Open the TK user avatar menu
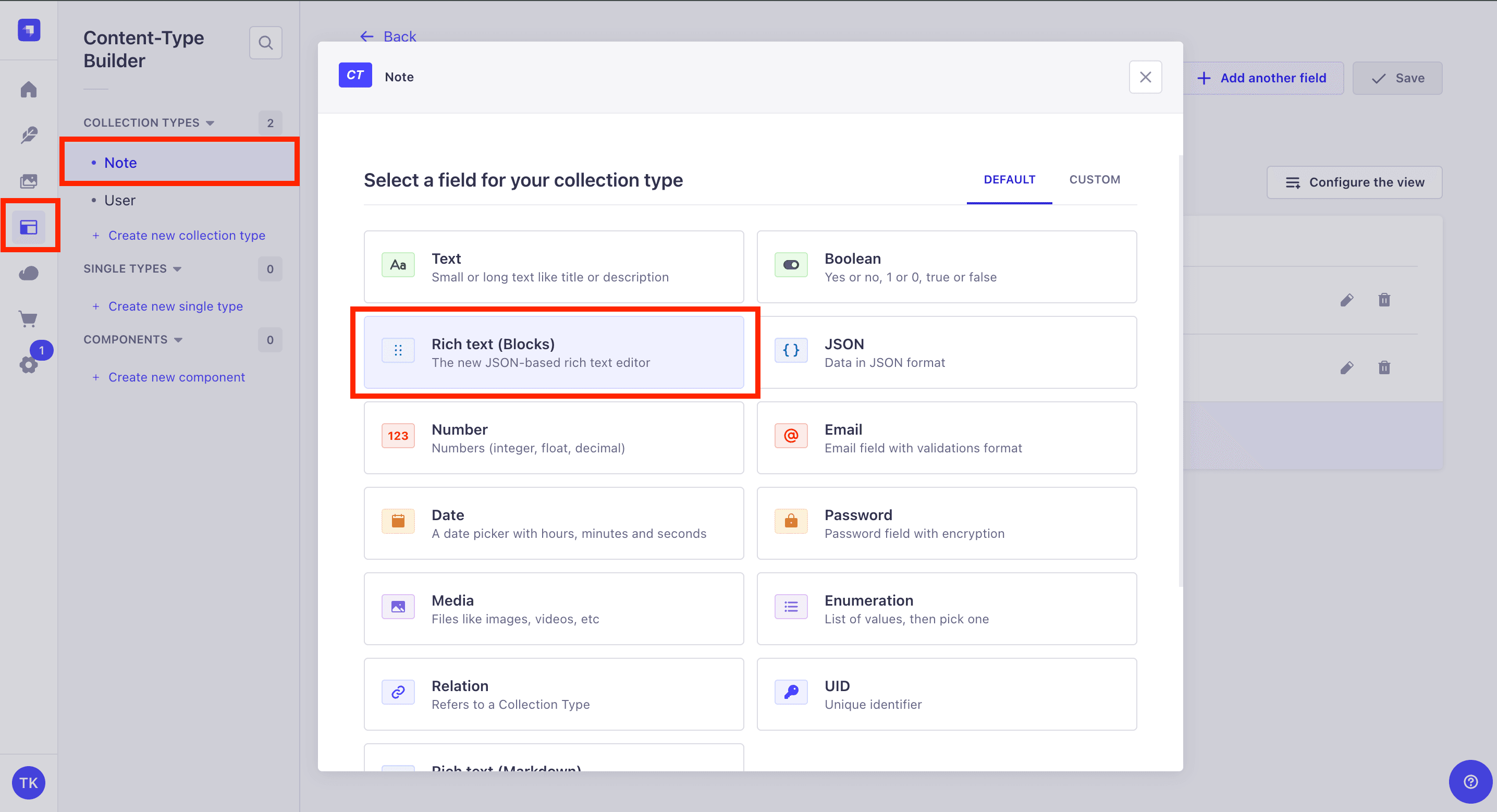1497x812 pixels. click(29, 783)
